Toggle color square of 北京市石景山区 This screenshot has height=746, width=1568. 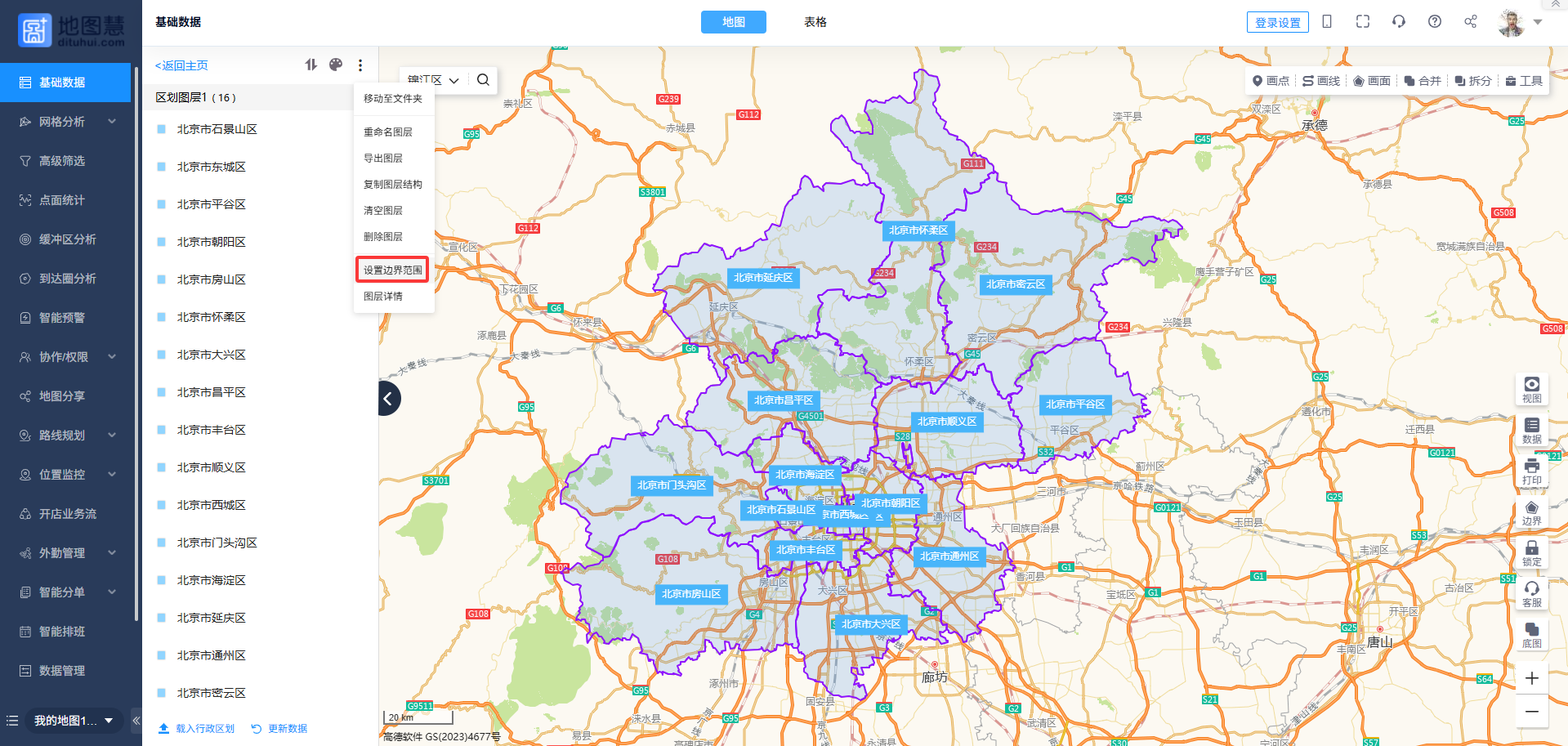point(162,129)
